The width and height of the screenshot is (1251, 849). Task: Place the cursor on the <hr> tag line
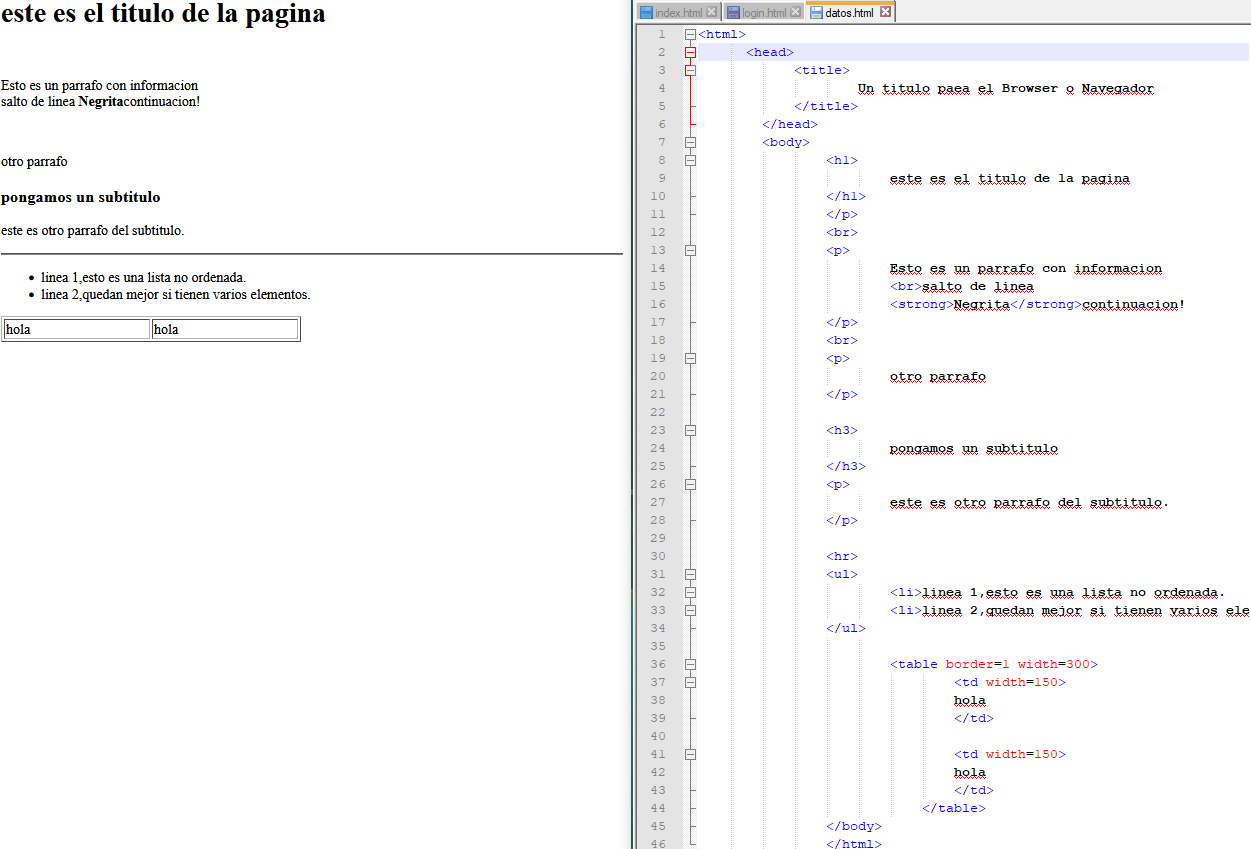point(842,556)
